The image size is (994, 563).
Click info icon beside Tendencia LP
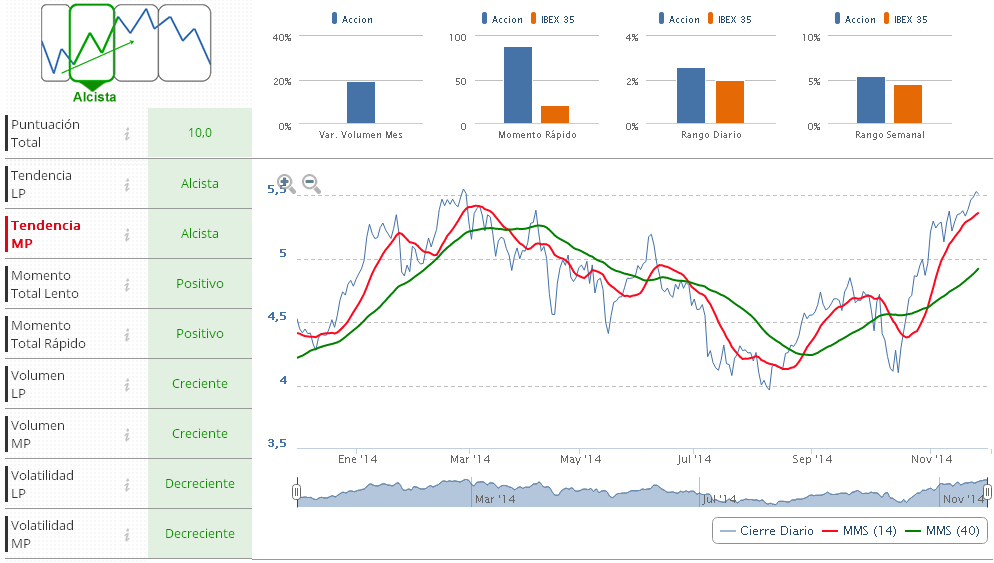(127, 184)
